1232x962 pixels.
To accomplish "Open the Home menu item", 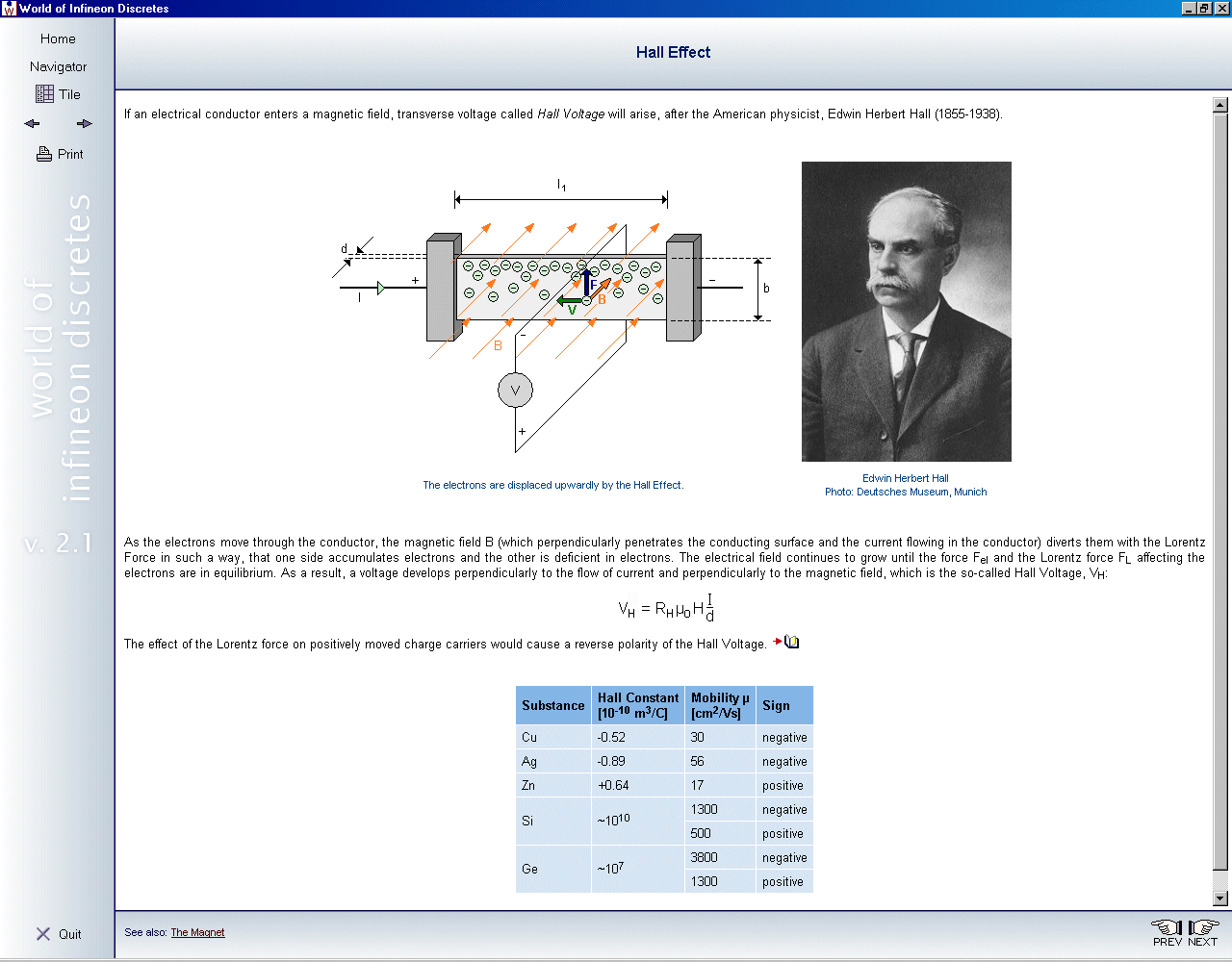I will (58, 38).
